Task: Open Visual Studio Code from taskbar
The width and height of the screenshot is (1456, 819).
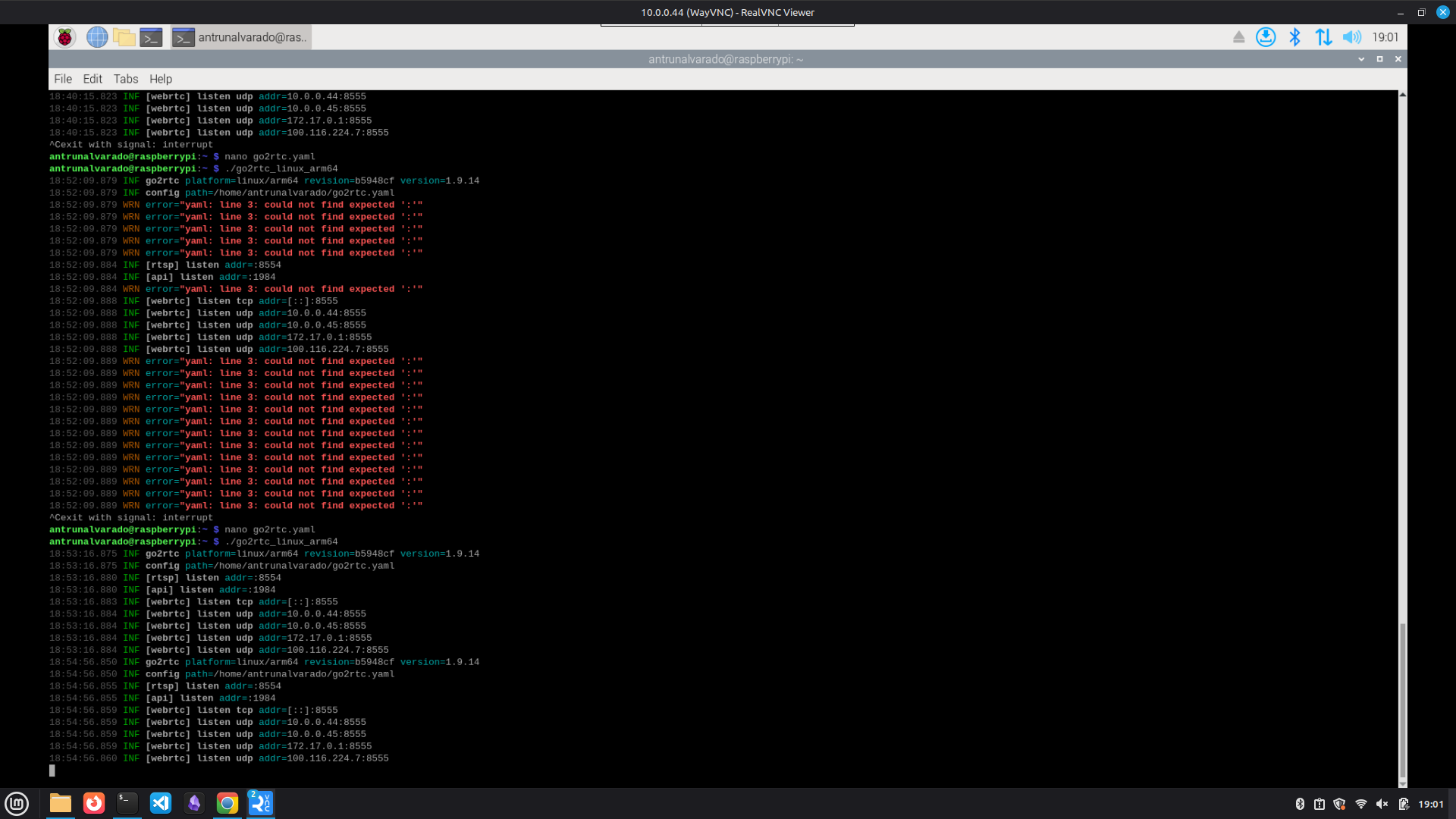Action: 161,803
